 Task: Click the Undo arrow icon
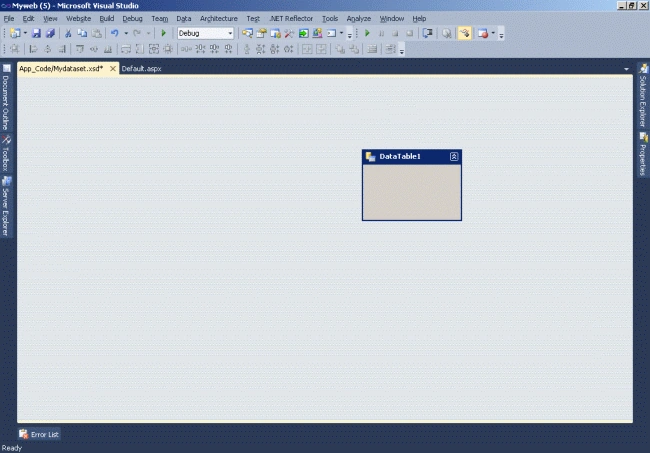pyautogui.click(x=115, y=33)
